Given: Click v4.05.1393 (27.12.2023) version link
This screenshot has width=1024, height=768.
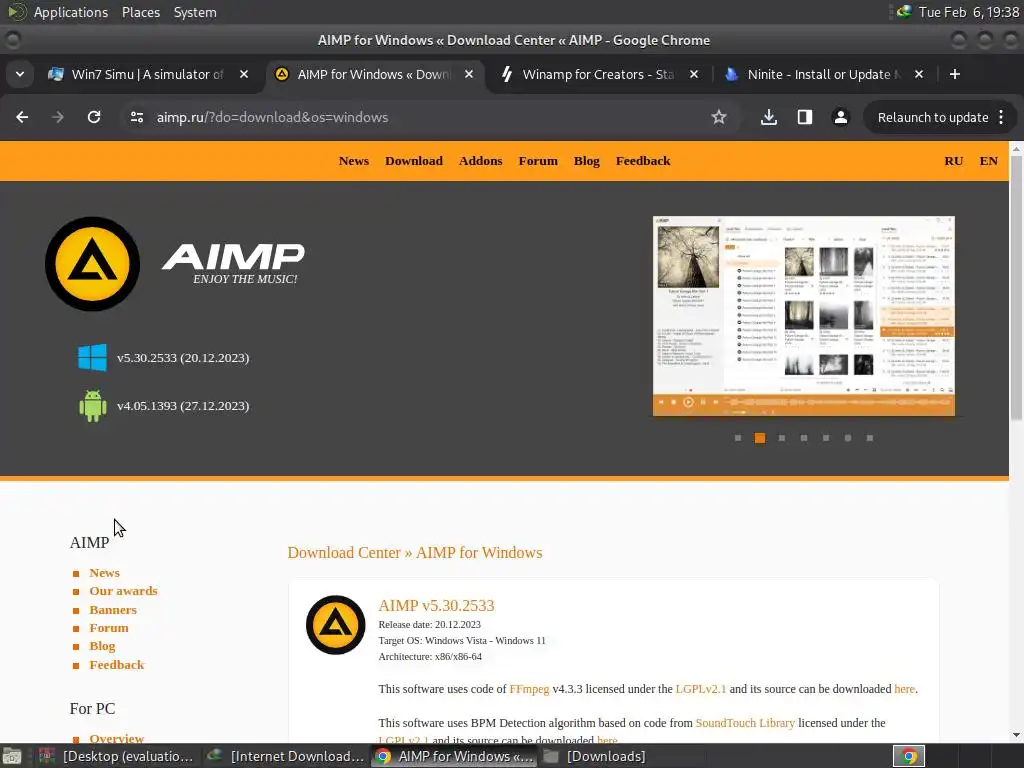Looking at the screenshot, I should click(x=183, y=406).
